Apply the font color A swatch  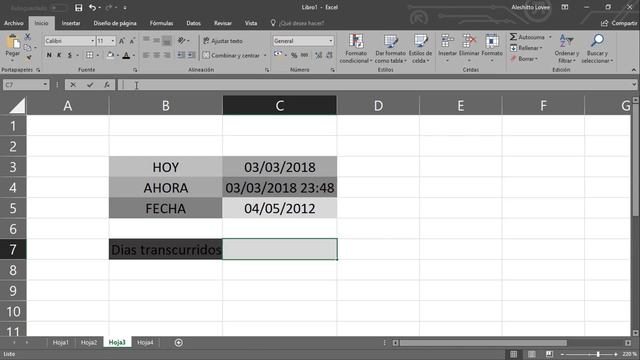127,55
